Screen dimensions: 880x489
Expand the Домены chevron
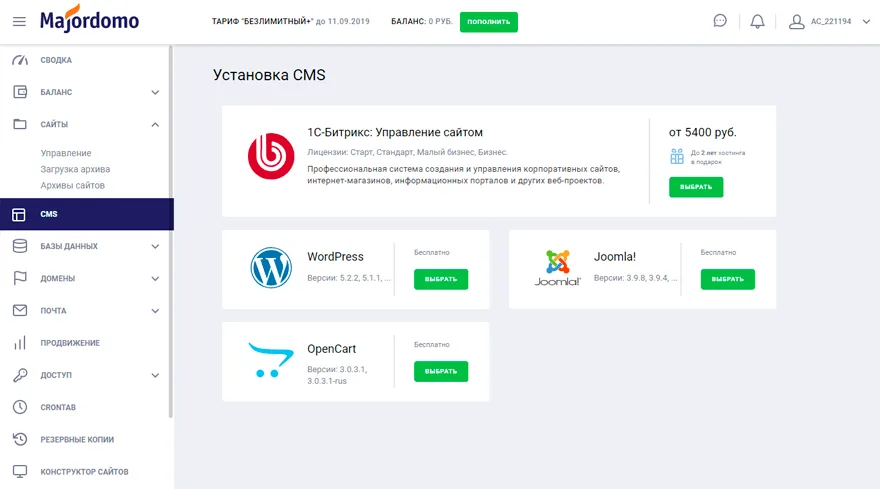[x=155, y=278]
